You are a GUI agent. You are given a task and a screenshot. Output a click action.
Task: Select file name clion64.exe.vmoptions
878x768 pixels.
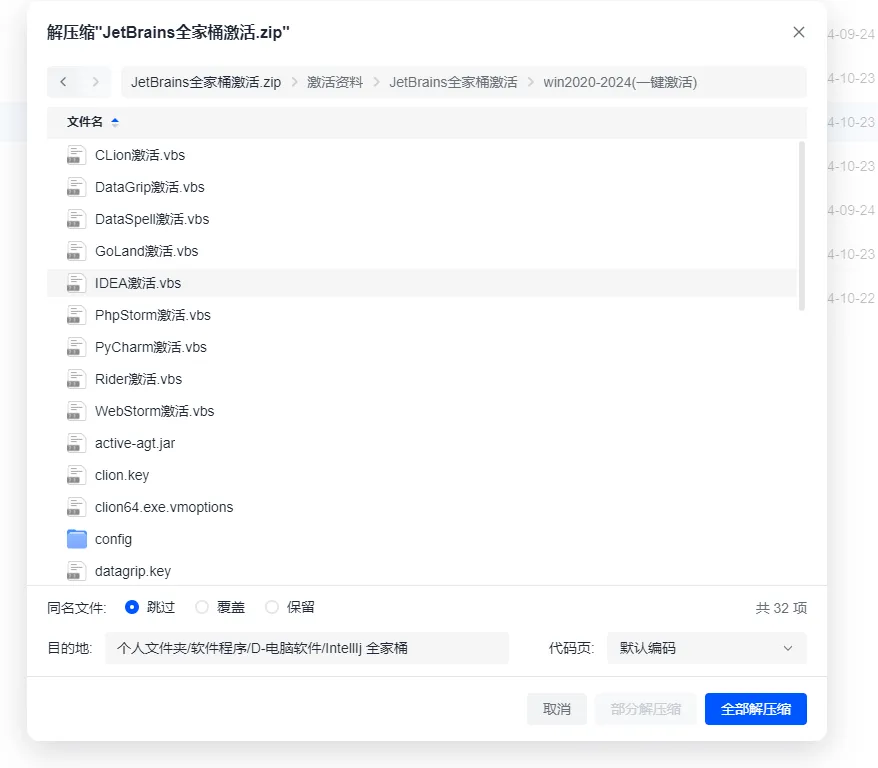pos(164,507)
